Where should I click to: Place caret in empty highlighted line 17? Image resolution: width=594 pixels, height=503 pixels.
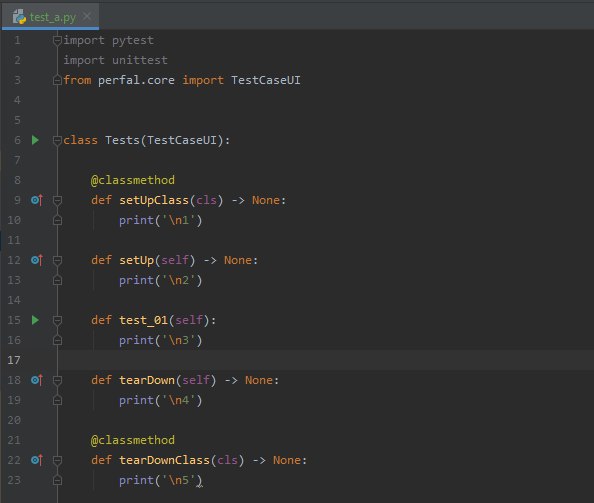[326, 360]
